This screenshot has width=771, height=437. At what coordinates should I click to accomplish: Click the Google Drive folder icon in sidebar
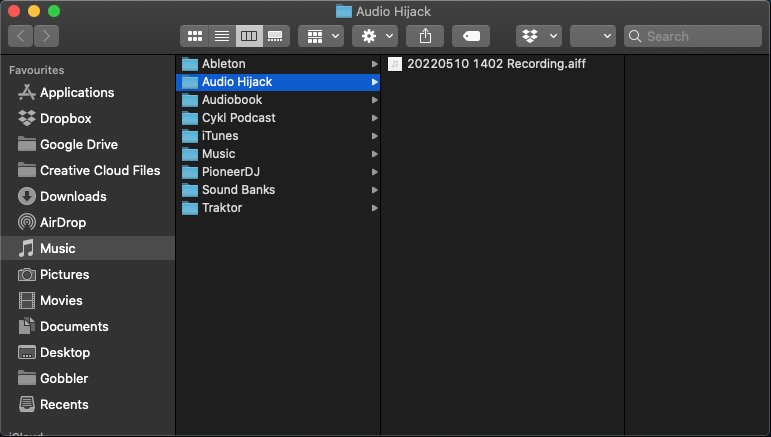coord(27,144)
